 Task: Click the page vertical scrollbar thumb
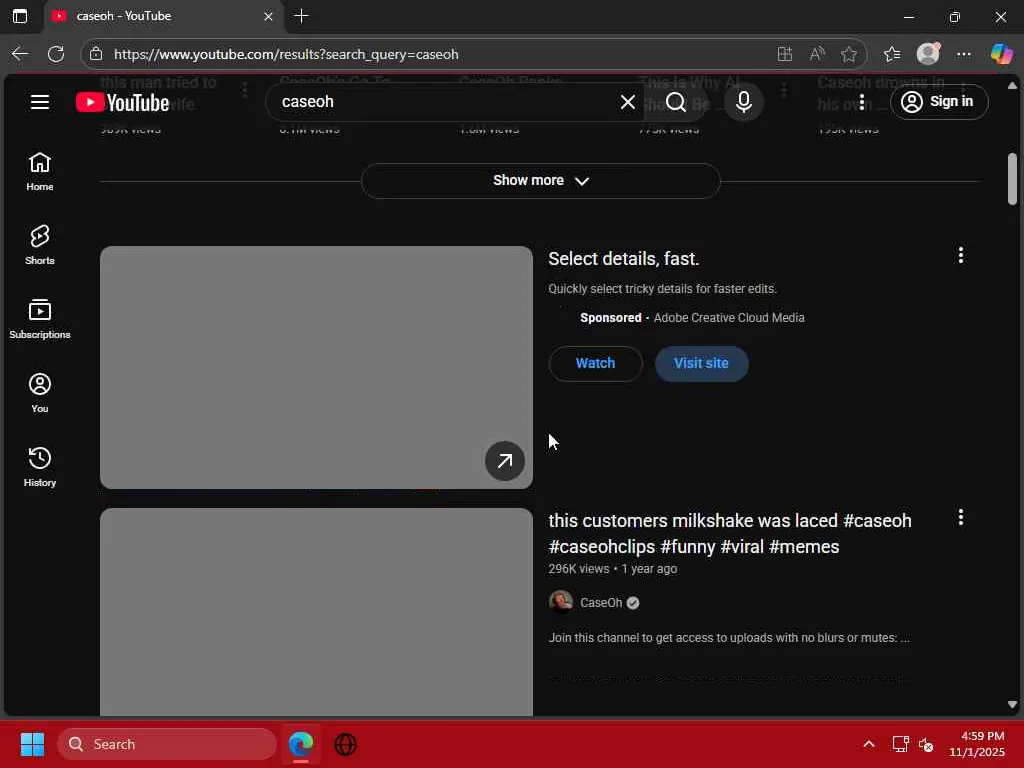pos(1012,179)
